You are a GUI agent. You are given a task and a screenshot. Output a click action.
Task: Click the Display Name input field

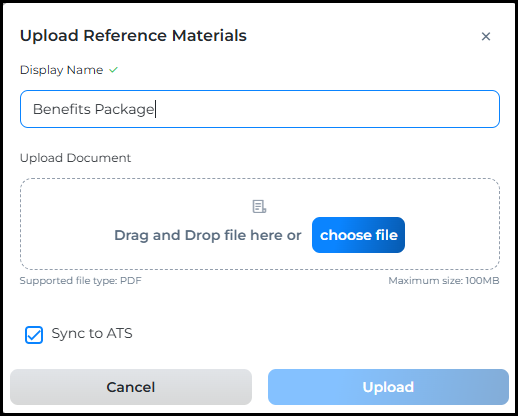[260, 109]
